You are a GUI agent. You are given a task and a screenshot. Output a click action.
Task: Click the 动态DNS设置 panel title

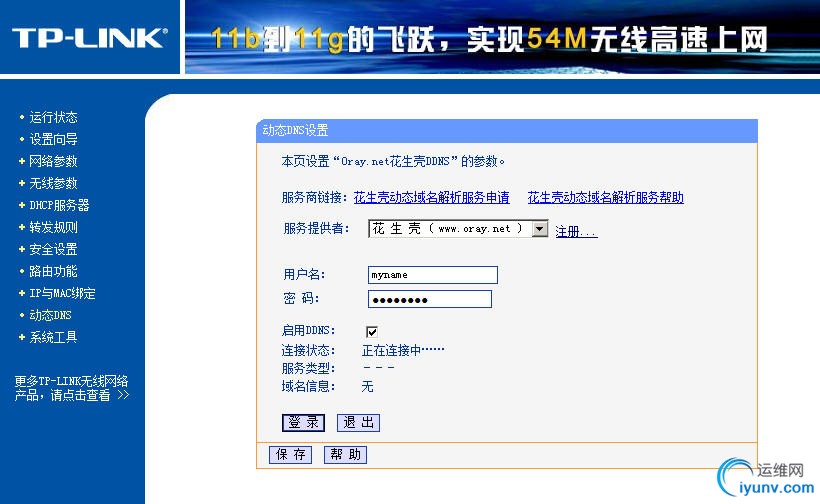[295, 130]
